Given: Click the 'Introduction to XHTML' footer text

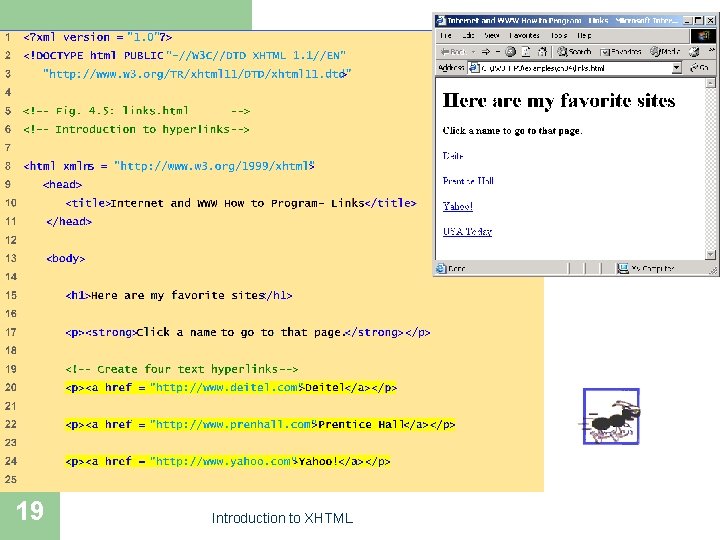Looking at the screenshot, I should [x=282, y=518].
